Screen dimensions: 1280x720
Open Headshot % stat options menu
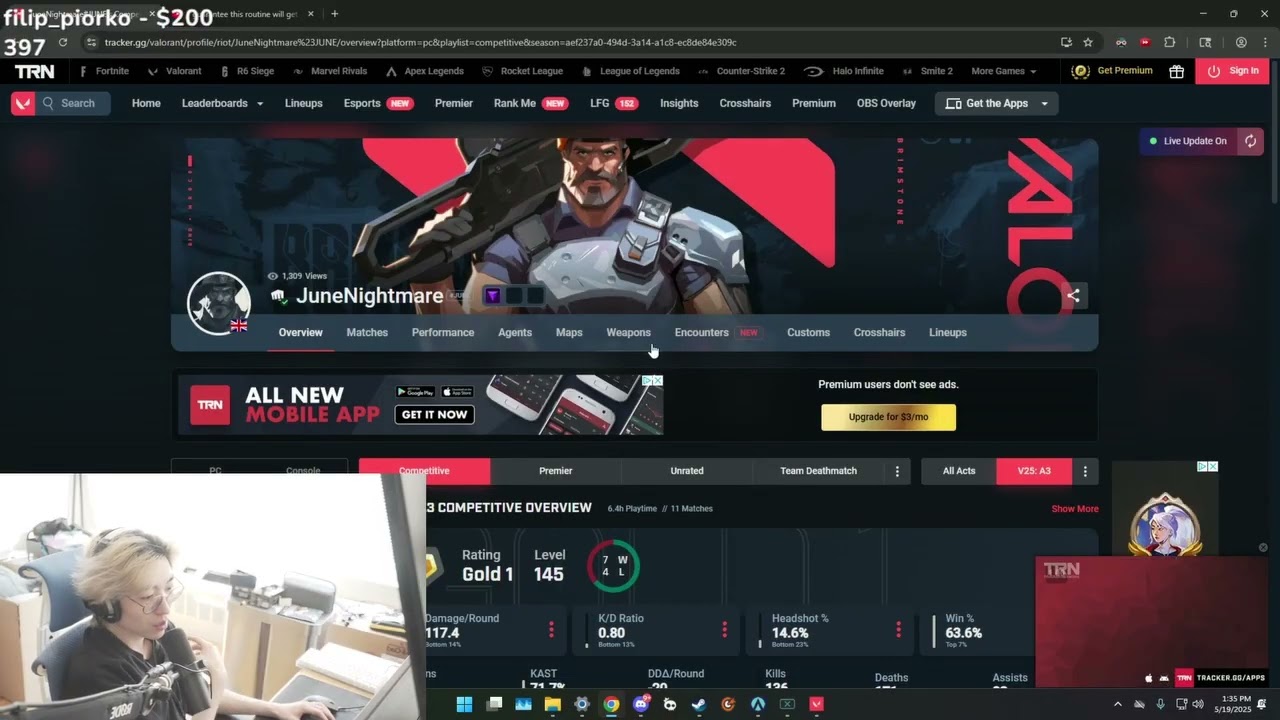898,629
